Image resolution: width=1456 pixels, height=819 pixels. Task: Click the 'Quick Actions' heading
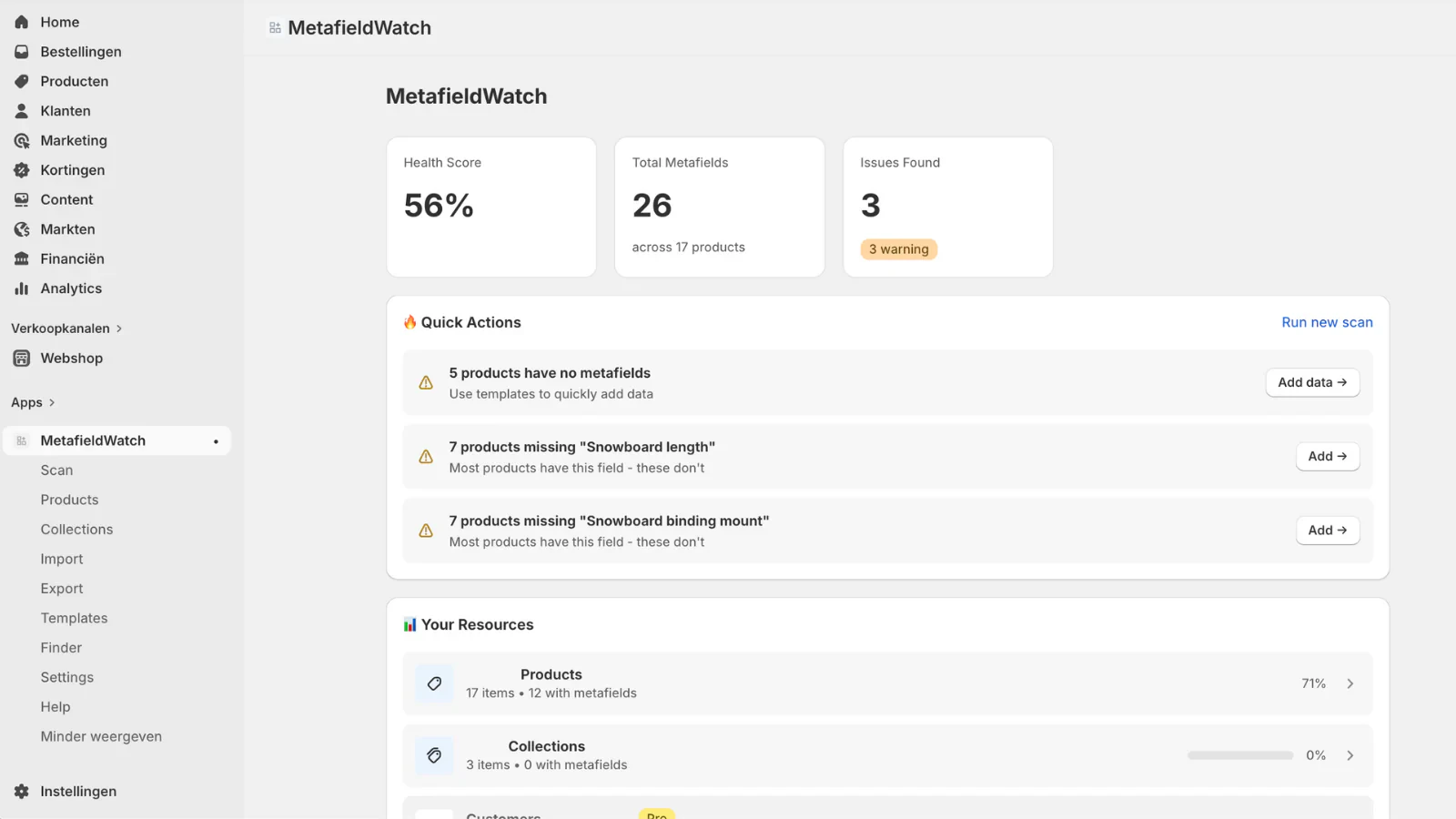470,322
